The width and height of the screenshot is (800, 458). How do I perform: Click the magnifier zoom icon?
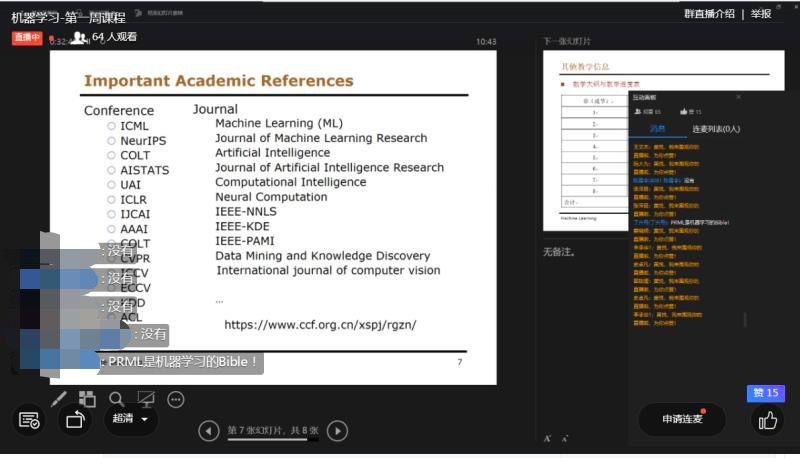click(x=117, y=399)
